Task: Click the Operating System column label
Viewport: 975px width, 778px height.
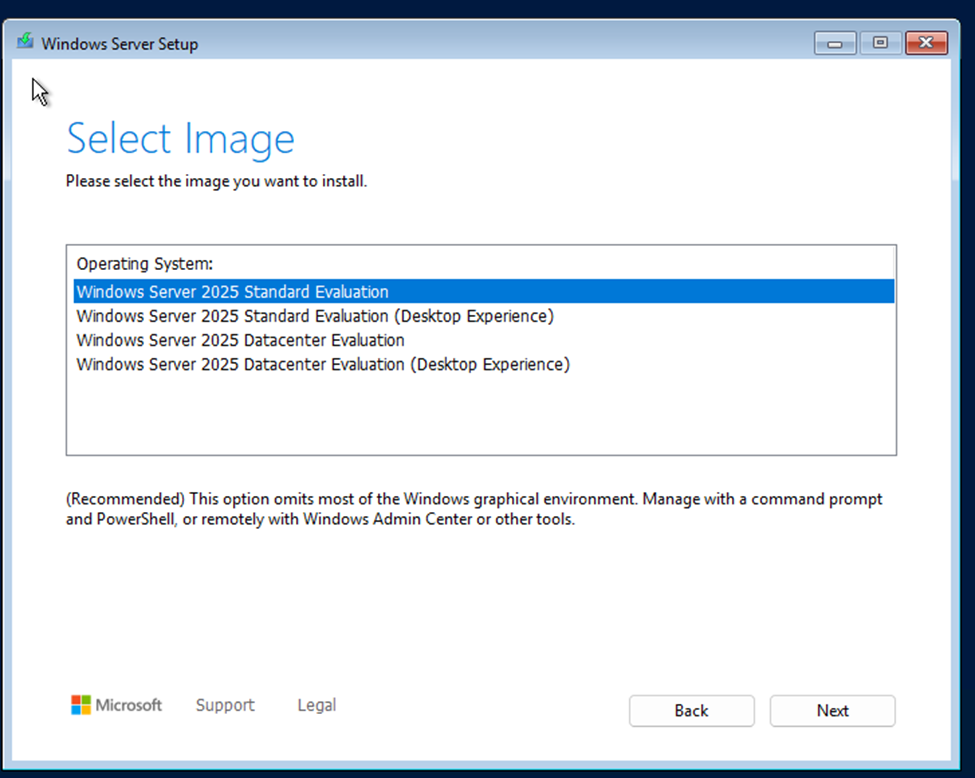Action: 144,264
